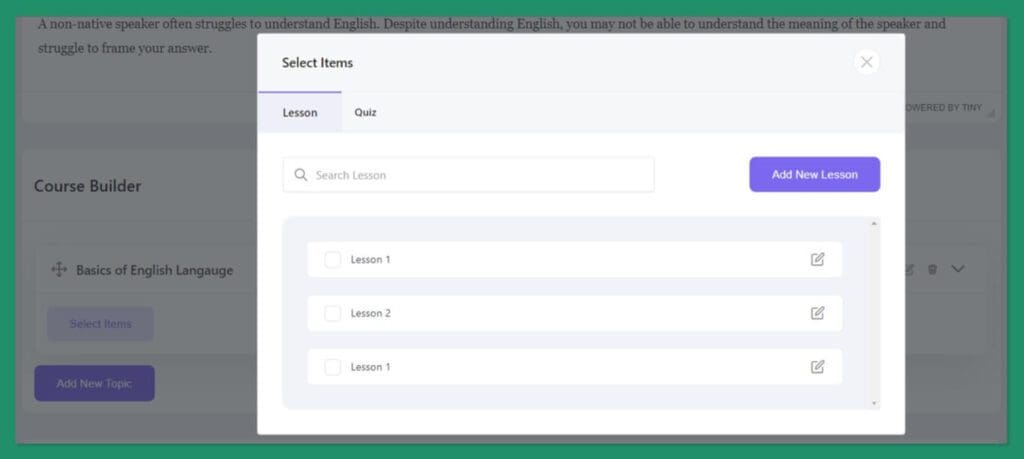Delete the topic using the trash icon

(932, 269)
